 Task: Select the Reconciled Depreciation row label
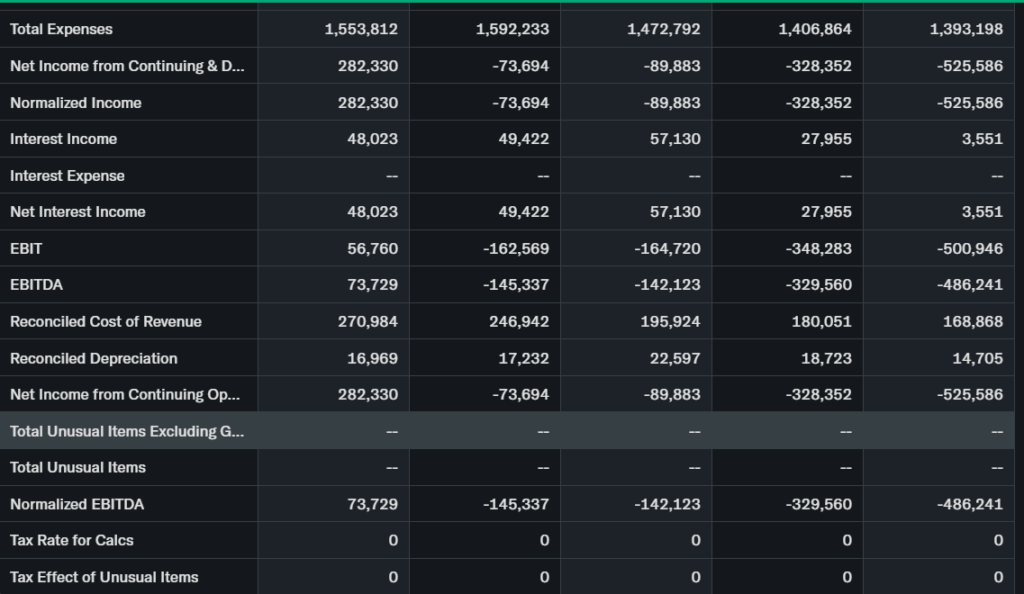pyautogui.click(x=93, y=359)
